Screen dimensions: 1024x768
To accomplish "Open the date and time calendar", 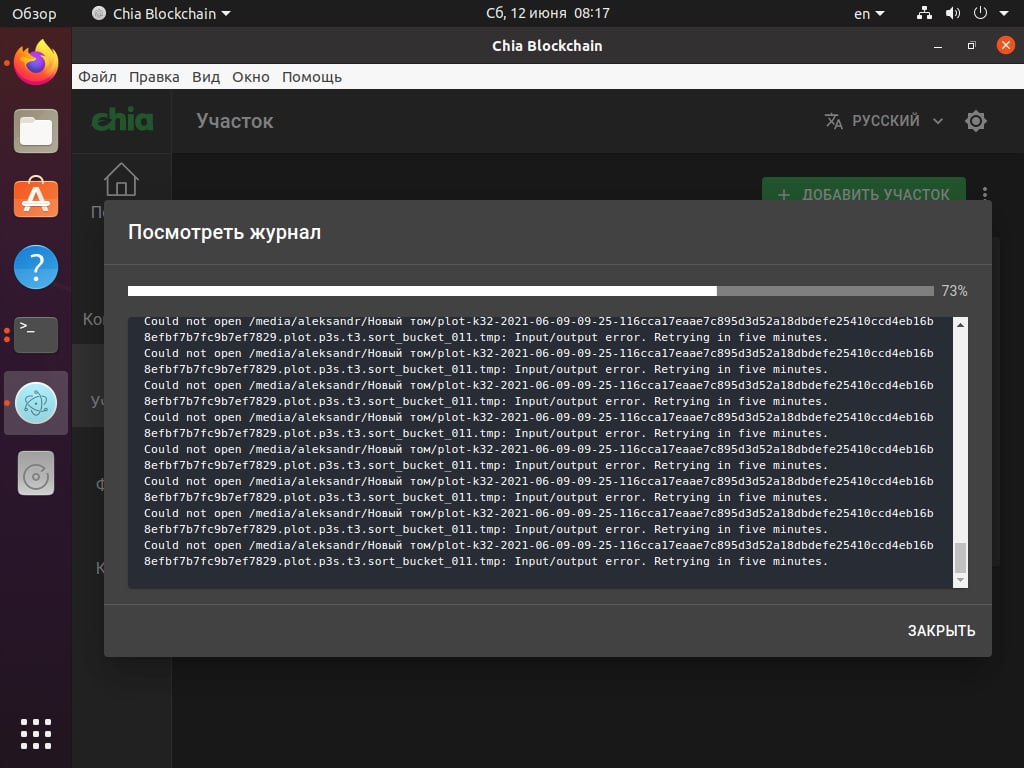I will [x=547, y=14].
